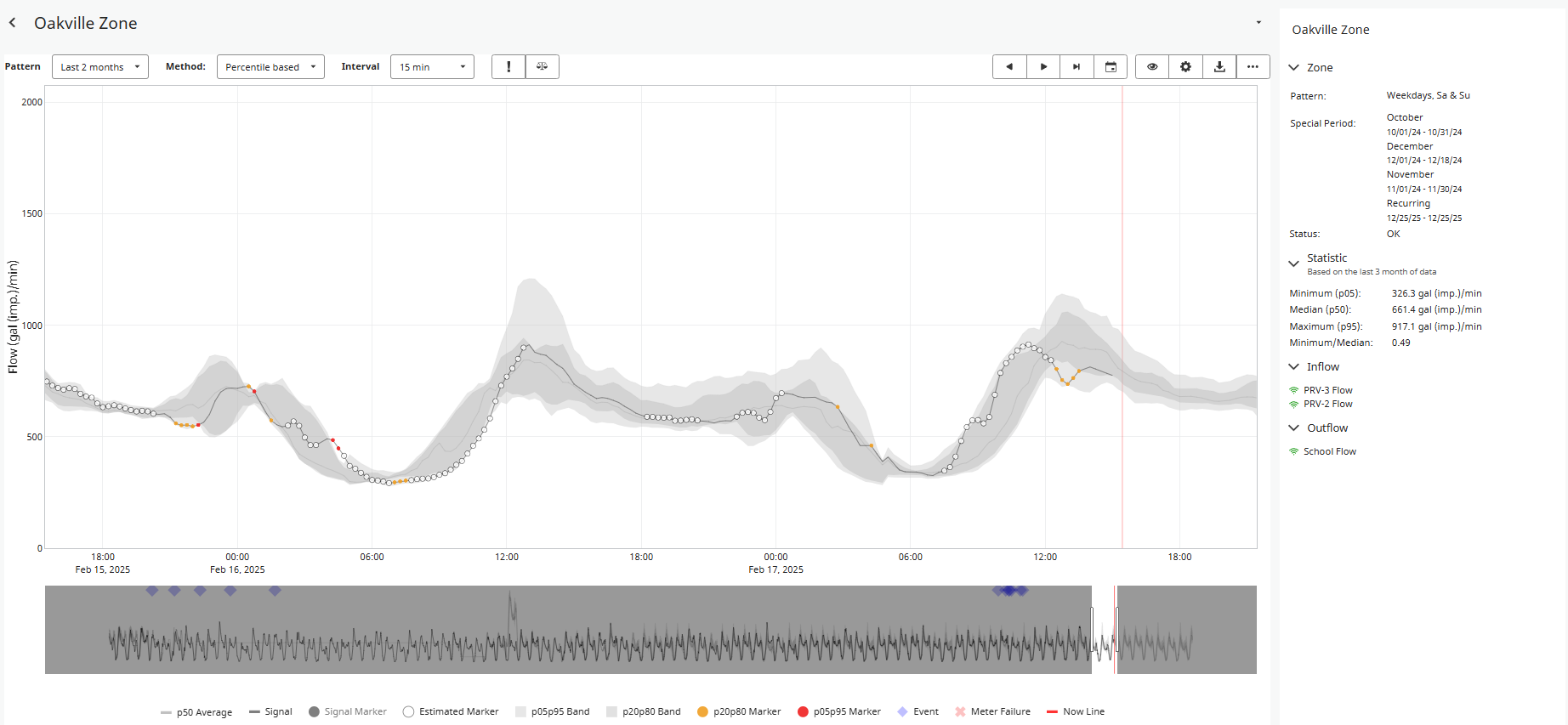Click the balance scale compare icon
The height and width of the screenshot is (725, 1568).
click(x=542, y=66)
